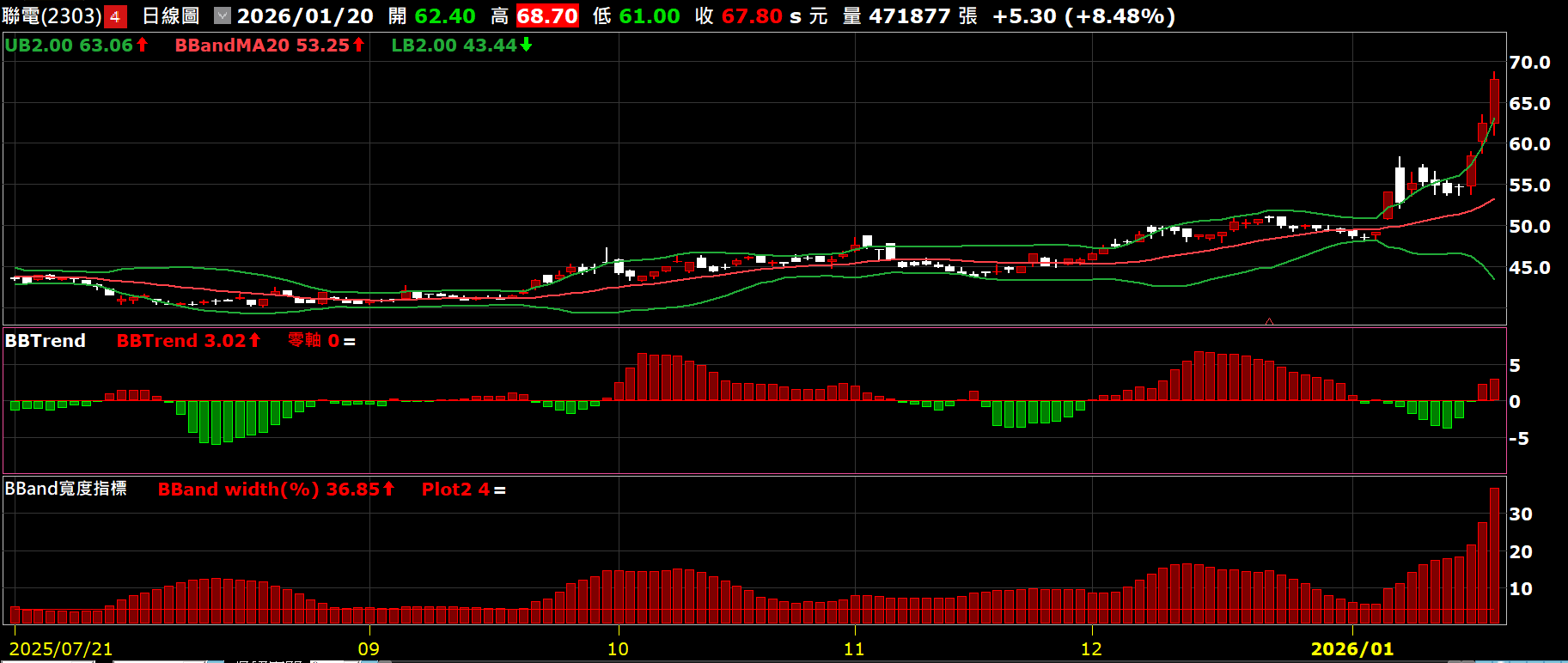Click the red up arrow after BBandMA20 53.25
This screenshot has height=663, width=1568.
(x=358, y=45)
